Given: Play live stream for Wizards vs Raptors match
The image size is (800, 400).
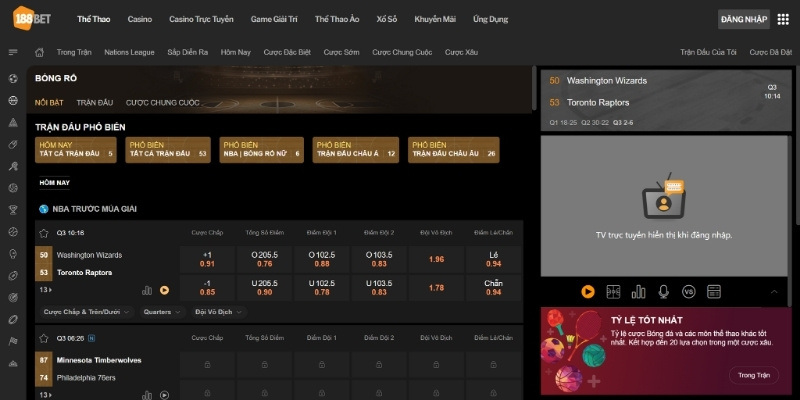Looking at the screenshot, I should (x=164, y=290).
